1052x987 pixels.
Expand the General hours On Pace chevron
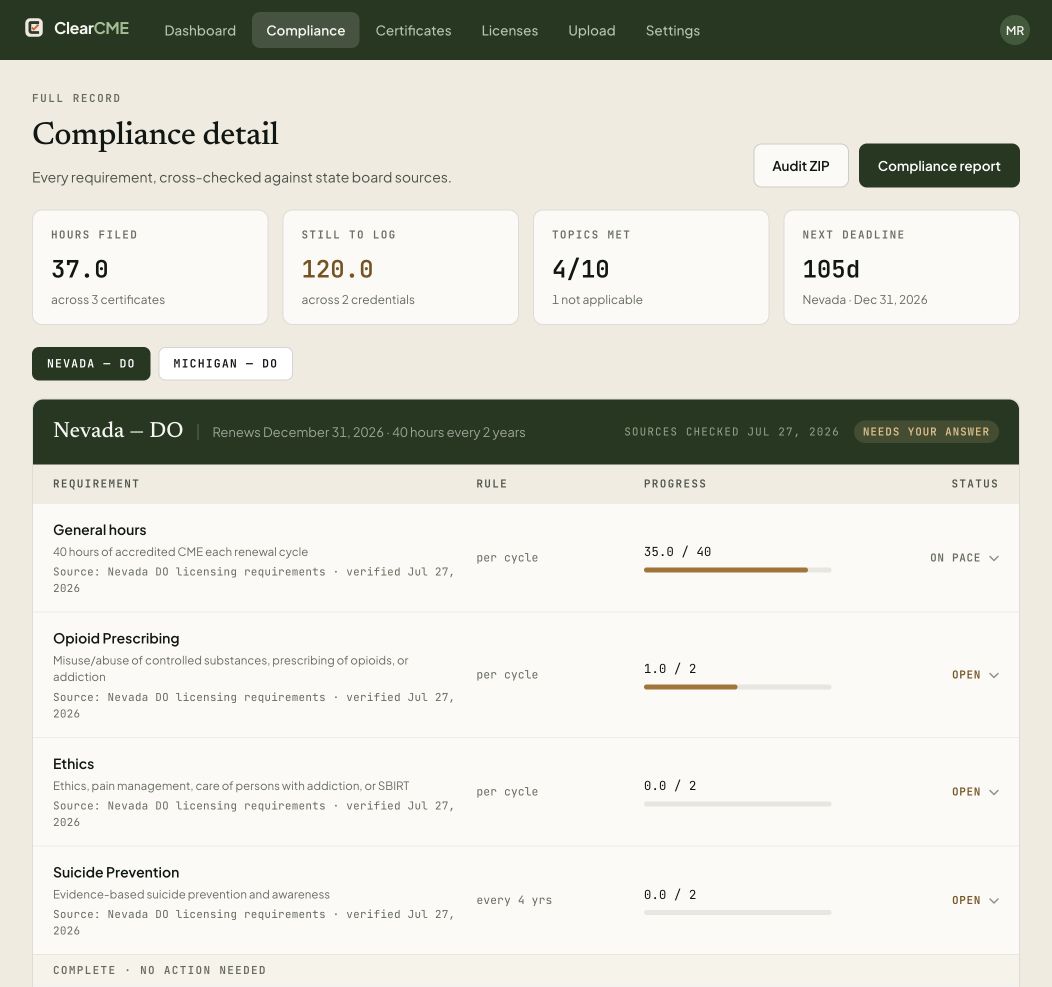coord(994,558)
